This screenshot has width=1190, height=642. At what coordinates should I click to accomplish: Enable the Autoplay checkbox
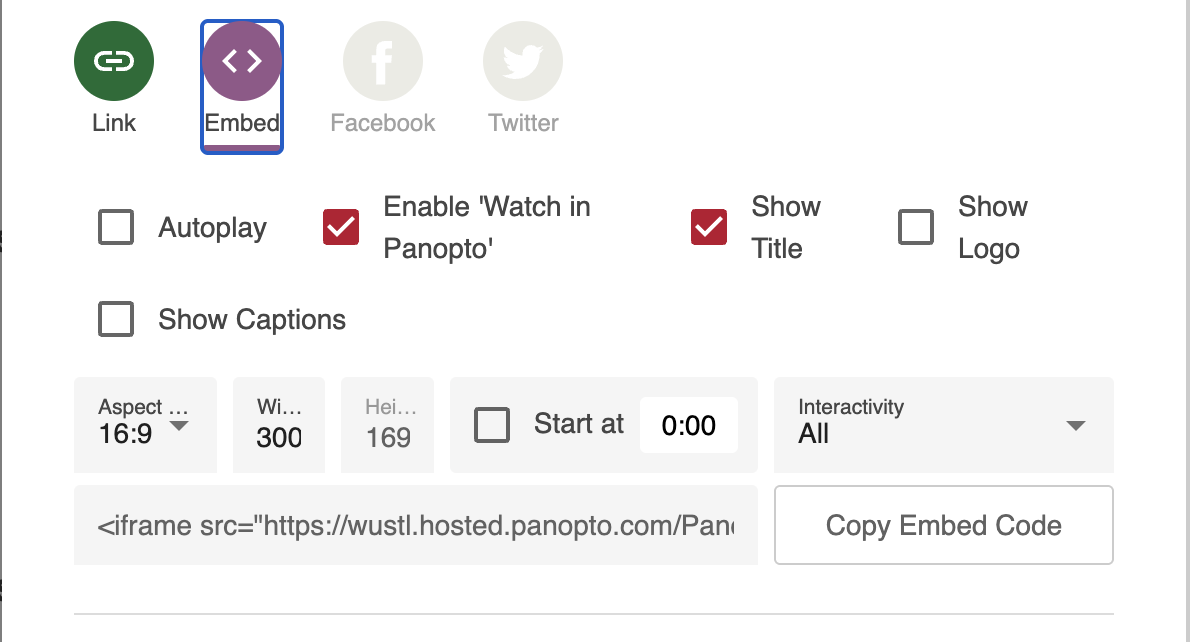pyautogui.click(x=117, y=228)
